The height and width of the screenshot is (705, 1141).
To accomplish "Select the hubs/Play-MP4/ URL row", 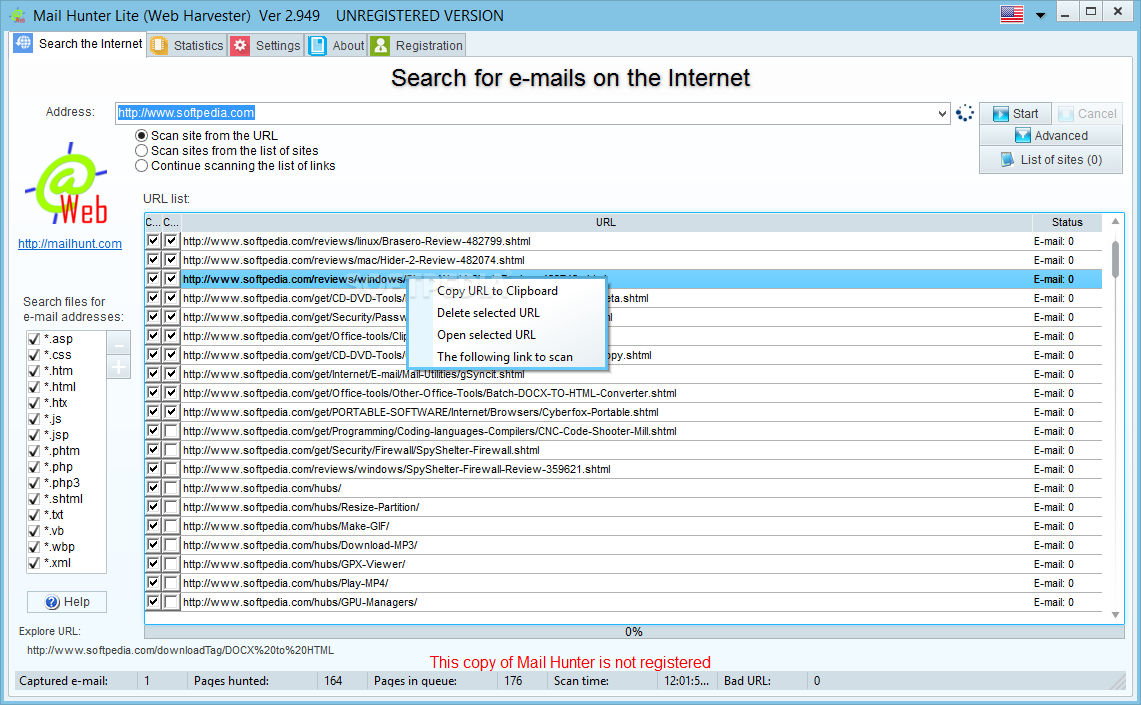I will (x=624, y=583).
